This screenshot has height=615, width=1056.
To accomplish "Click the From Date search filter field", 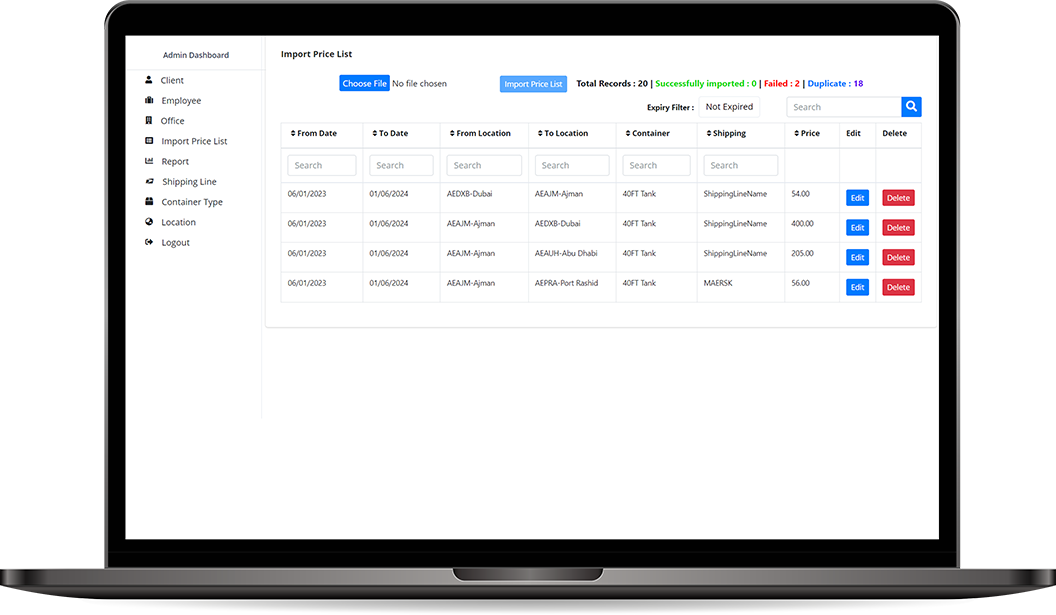I will point(322,165).
